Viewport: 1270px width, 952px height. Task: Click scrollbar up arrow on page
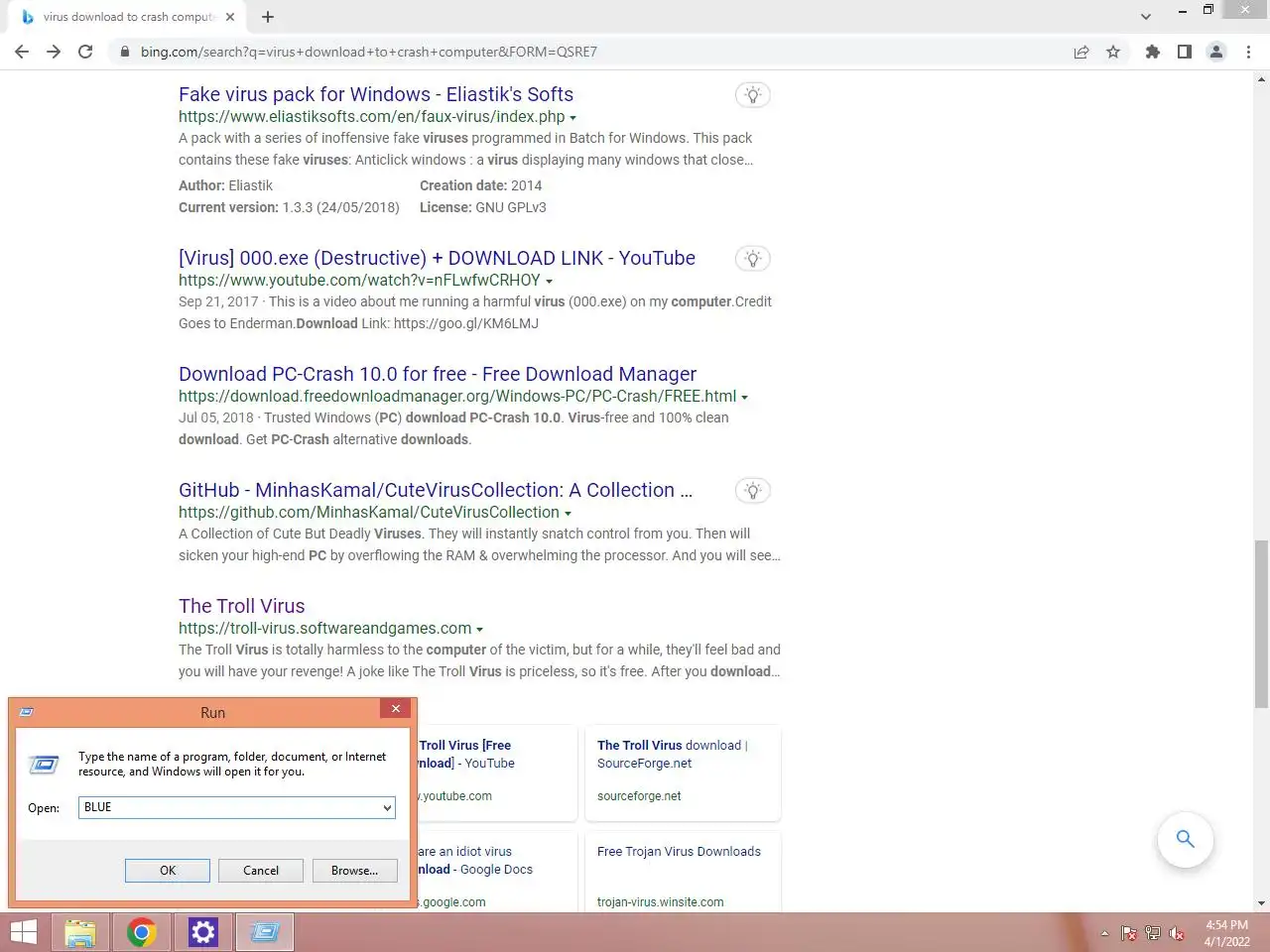(x=1261, y=78)
